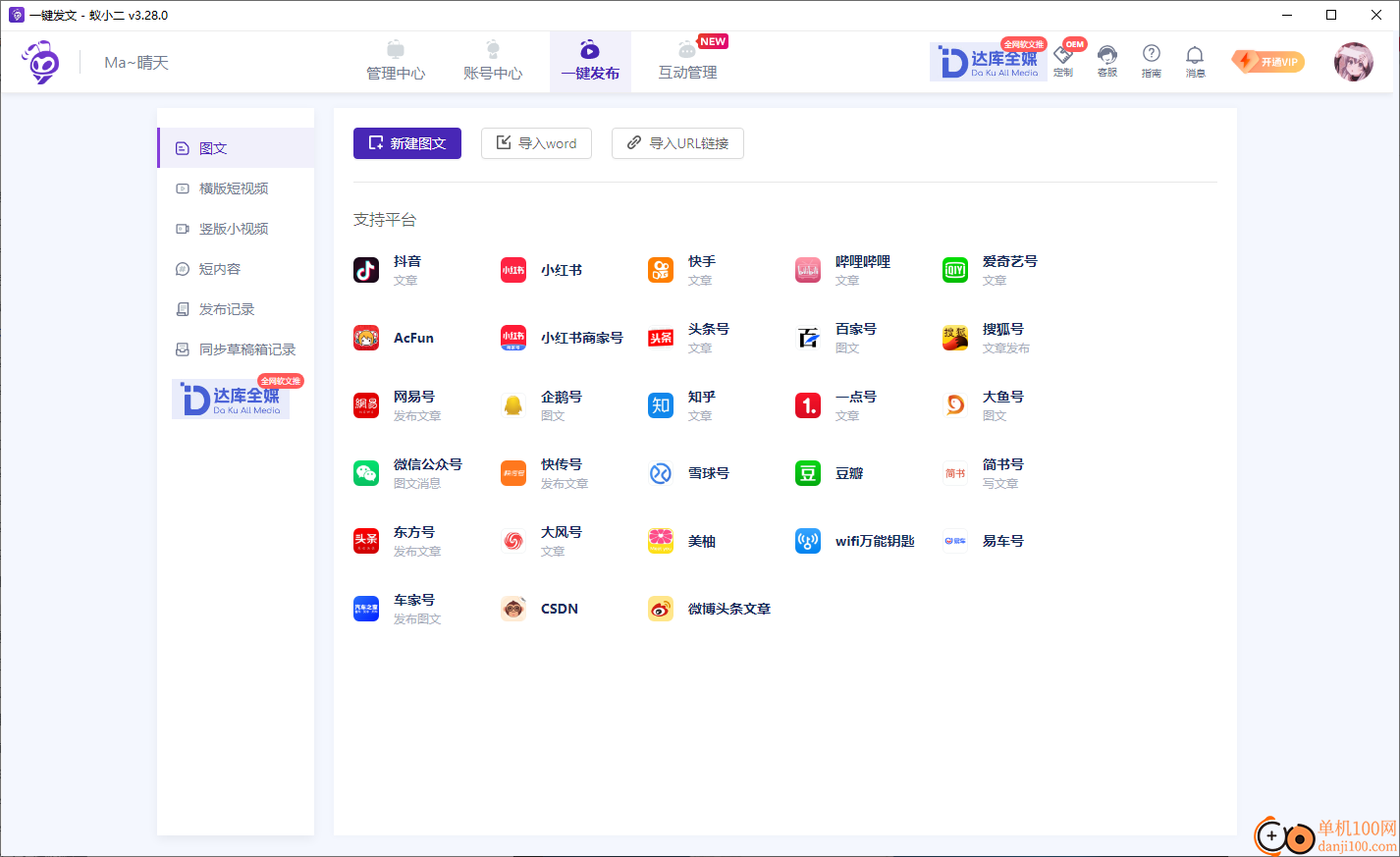Open the 东方号 platform icon

(x=366, y=541)
